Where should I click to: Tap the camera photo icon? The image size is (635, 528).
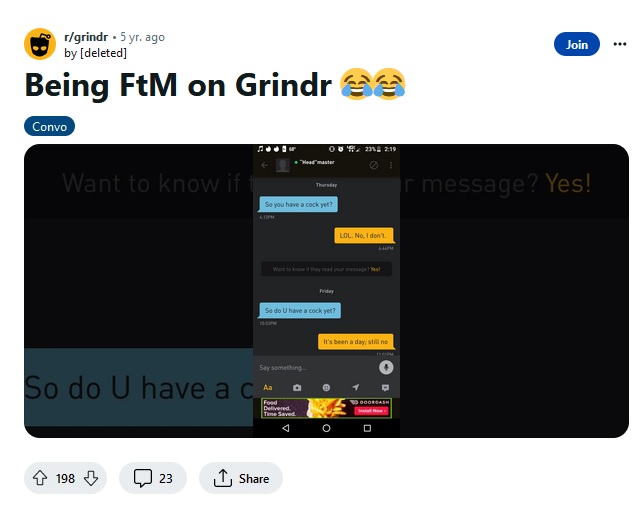[297, 387]
